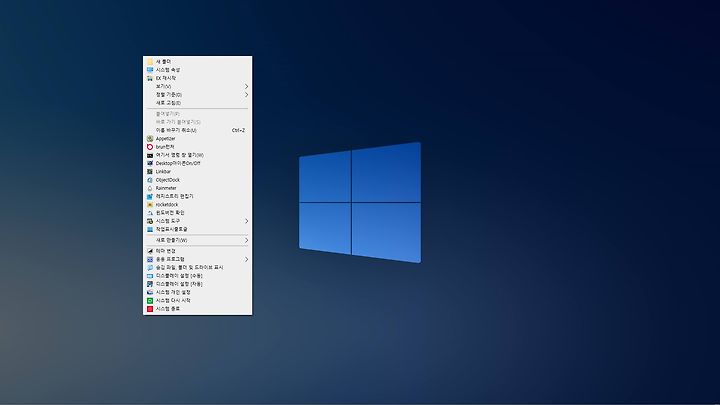Image resolution: width=720 pixels, height=405 pixels.
Task: Click the Desktop아이콘On/Off icon
Action: pos(150,163)
